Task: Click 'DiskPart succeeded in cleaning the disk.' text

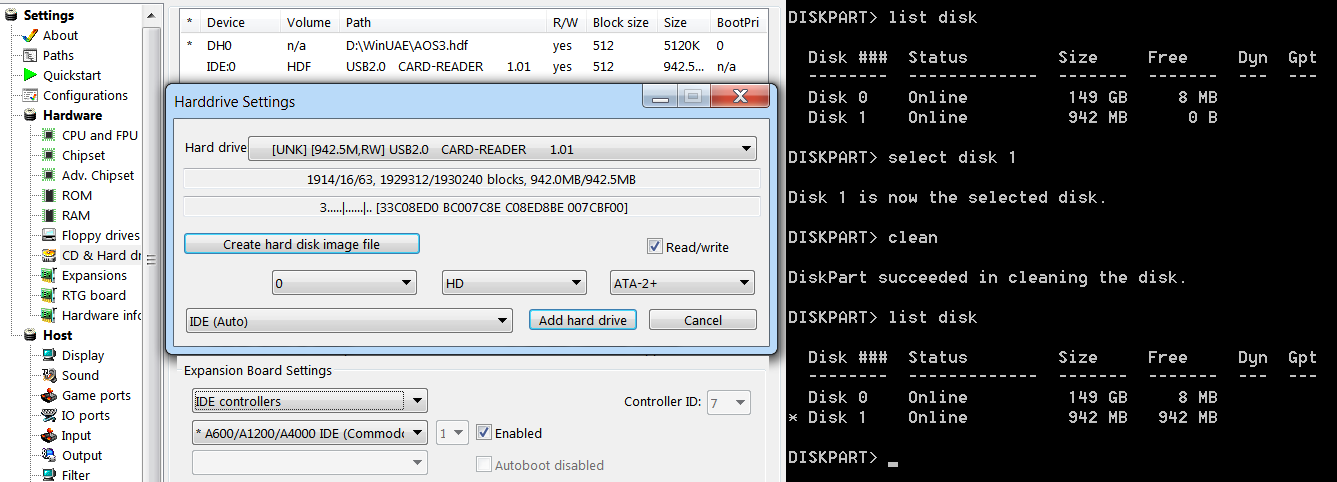Action: tap(987, 277)
